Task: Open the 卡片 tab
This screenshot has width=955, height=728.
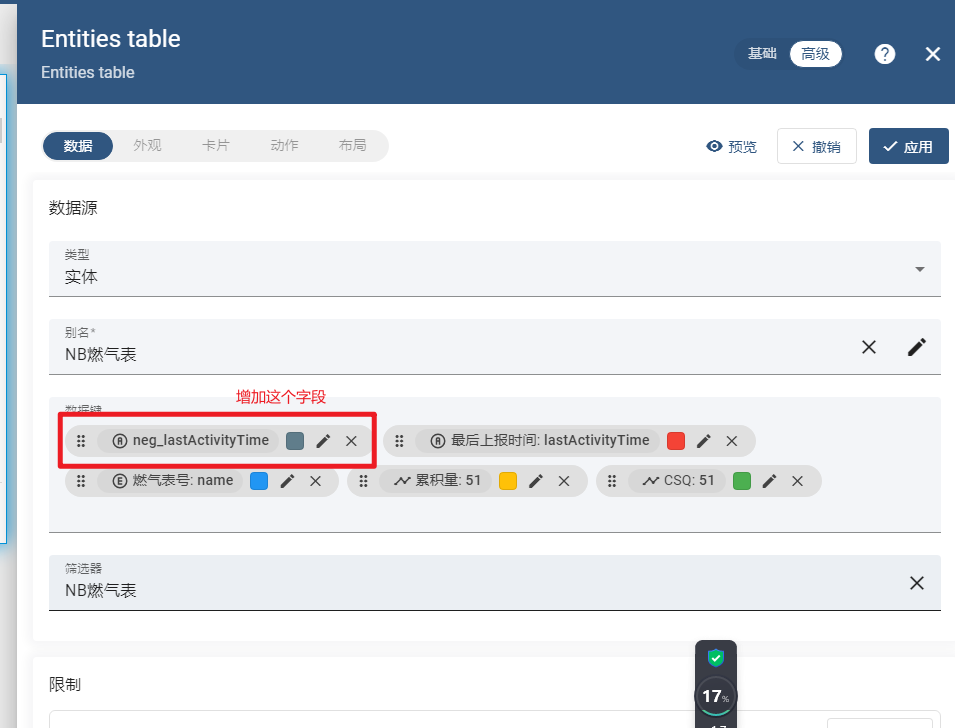Action: click(216, 146)
